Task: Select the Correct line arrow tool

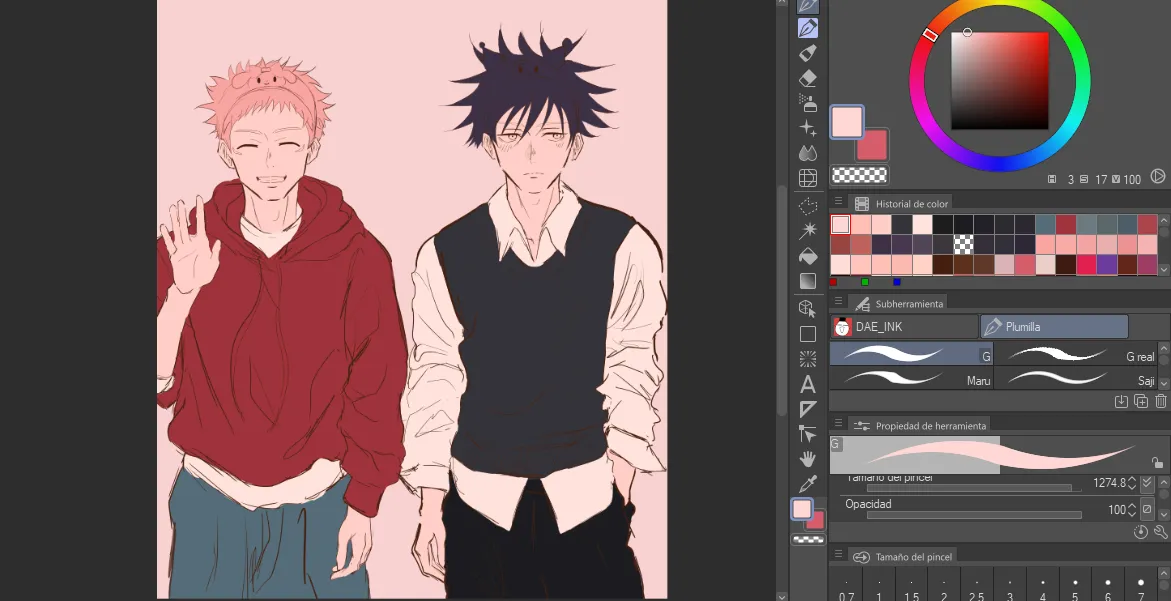Action: pos(807,434)
